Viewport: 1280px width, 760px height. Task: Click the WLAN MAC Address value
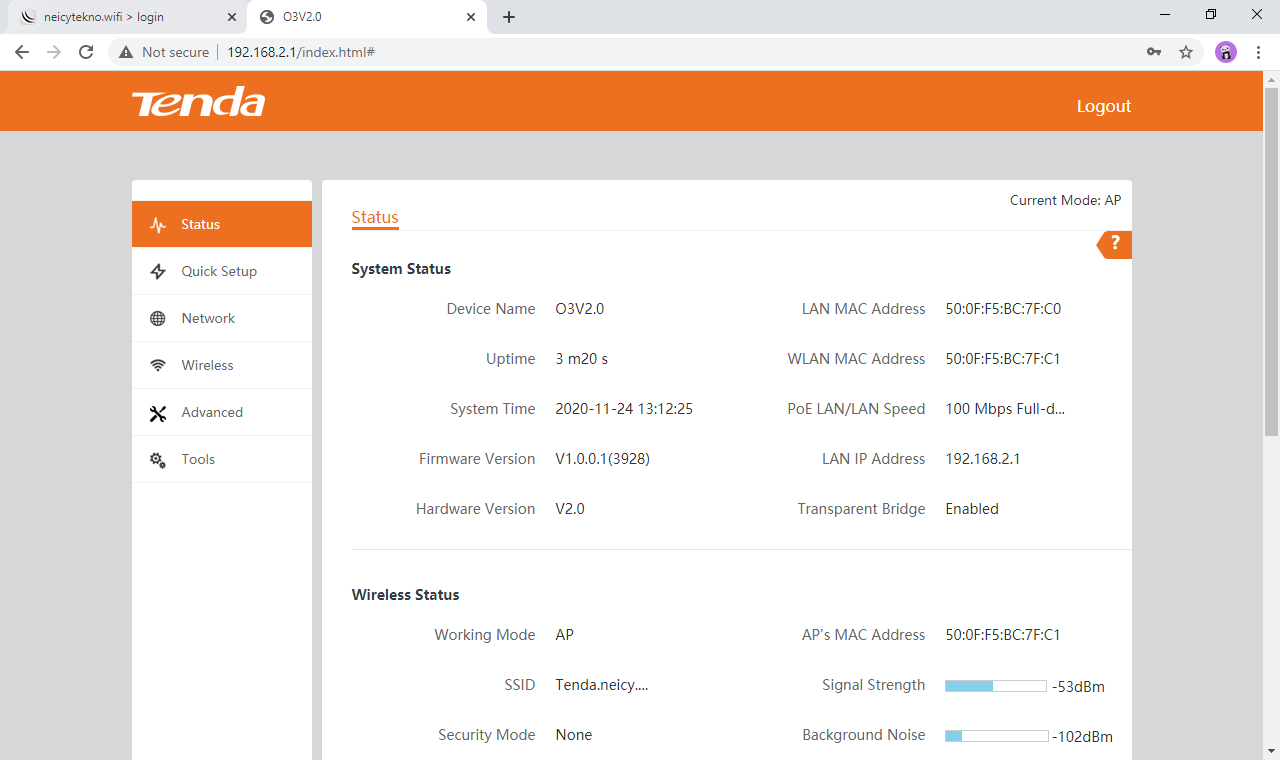pyautogui.click(x=1003, y=360)
